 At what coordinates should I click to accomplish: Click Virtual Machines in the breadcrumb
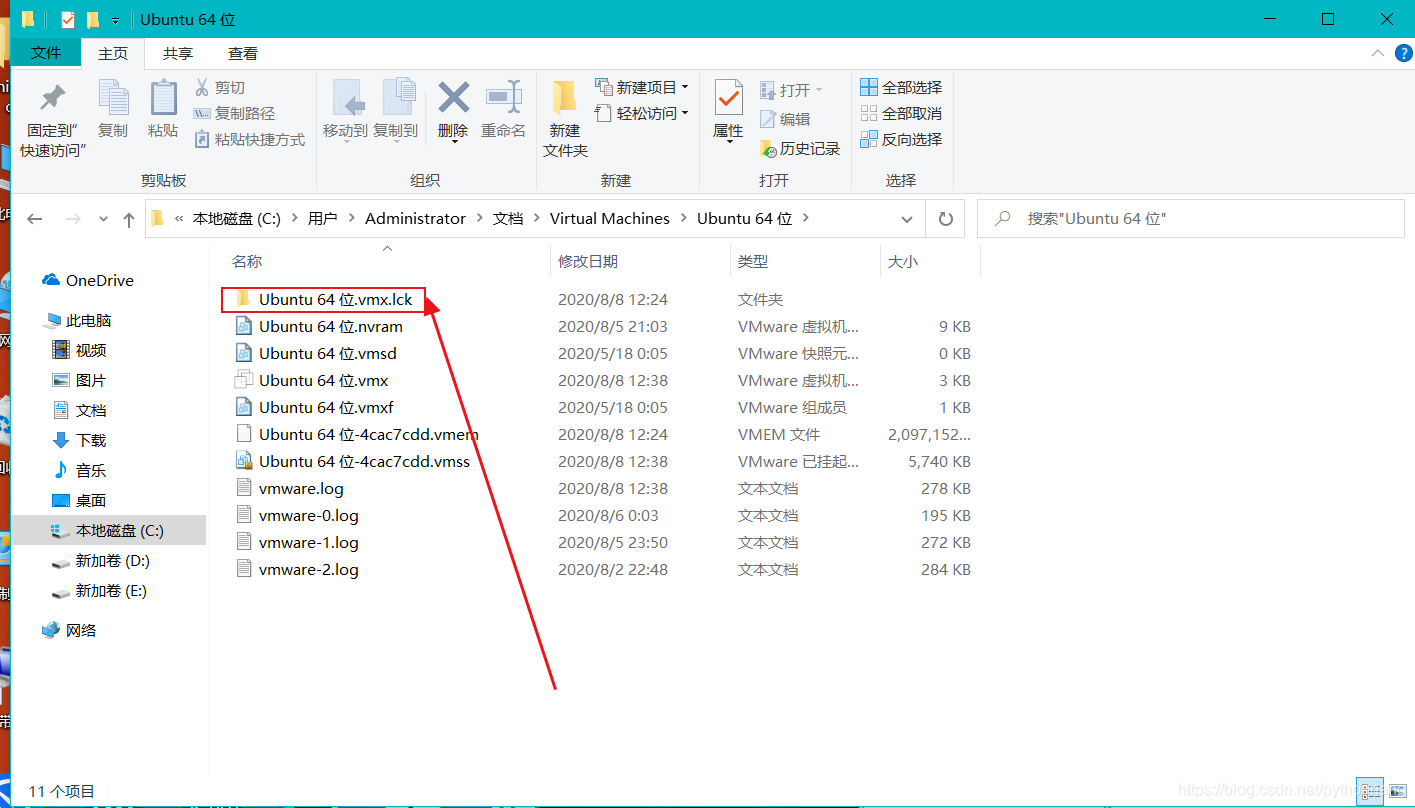tap(610, 219)
